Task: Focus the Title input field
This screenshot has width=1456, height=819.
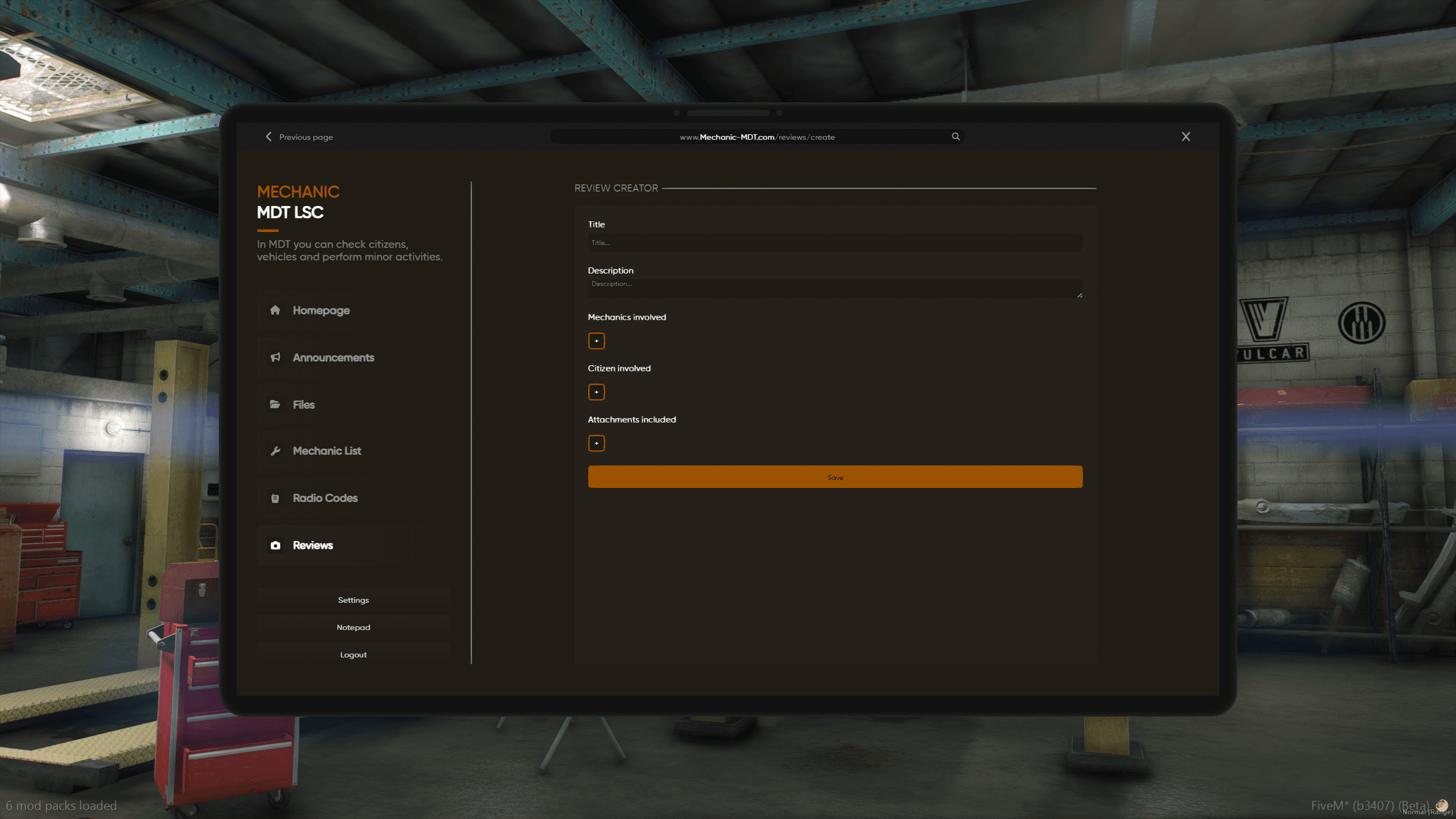Action: click(x=835, y=243)
